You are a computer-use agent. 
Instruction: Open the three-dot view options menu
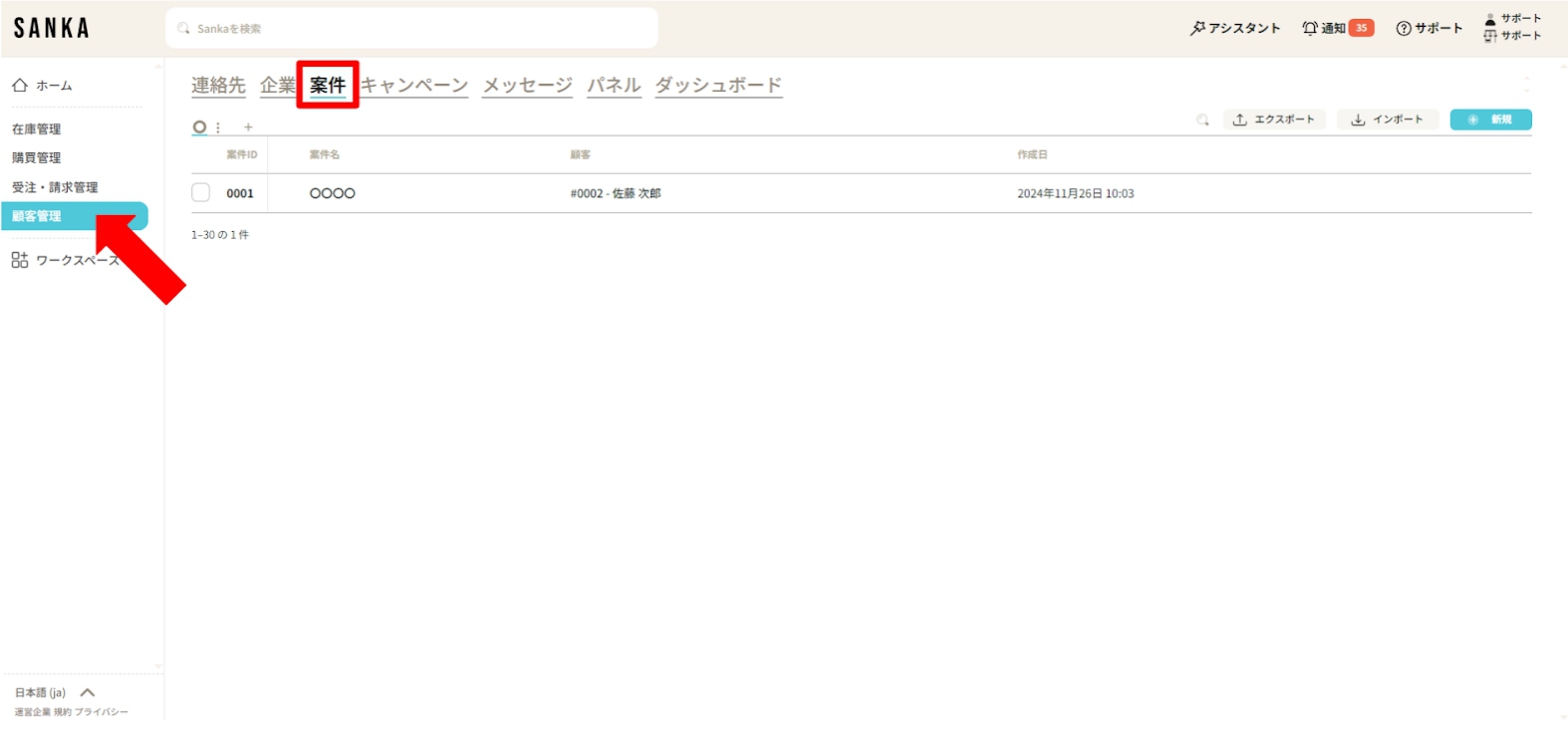tap(218, 127)
